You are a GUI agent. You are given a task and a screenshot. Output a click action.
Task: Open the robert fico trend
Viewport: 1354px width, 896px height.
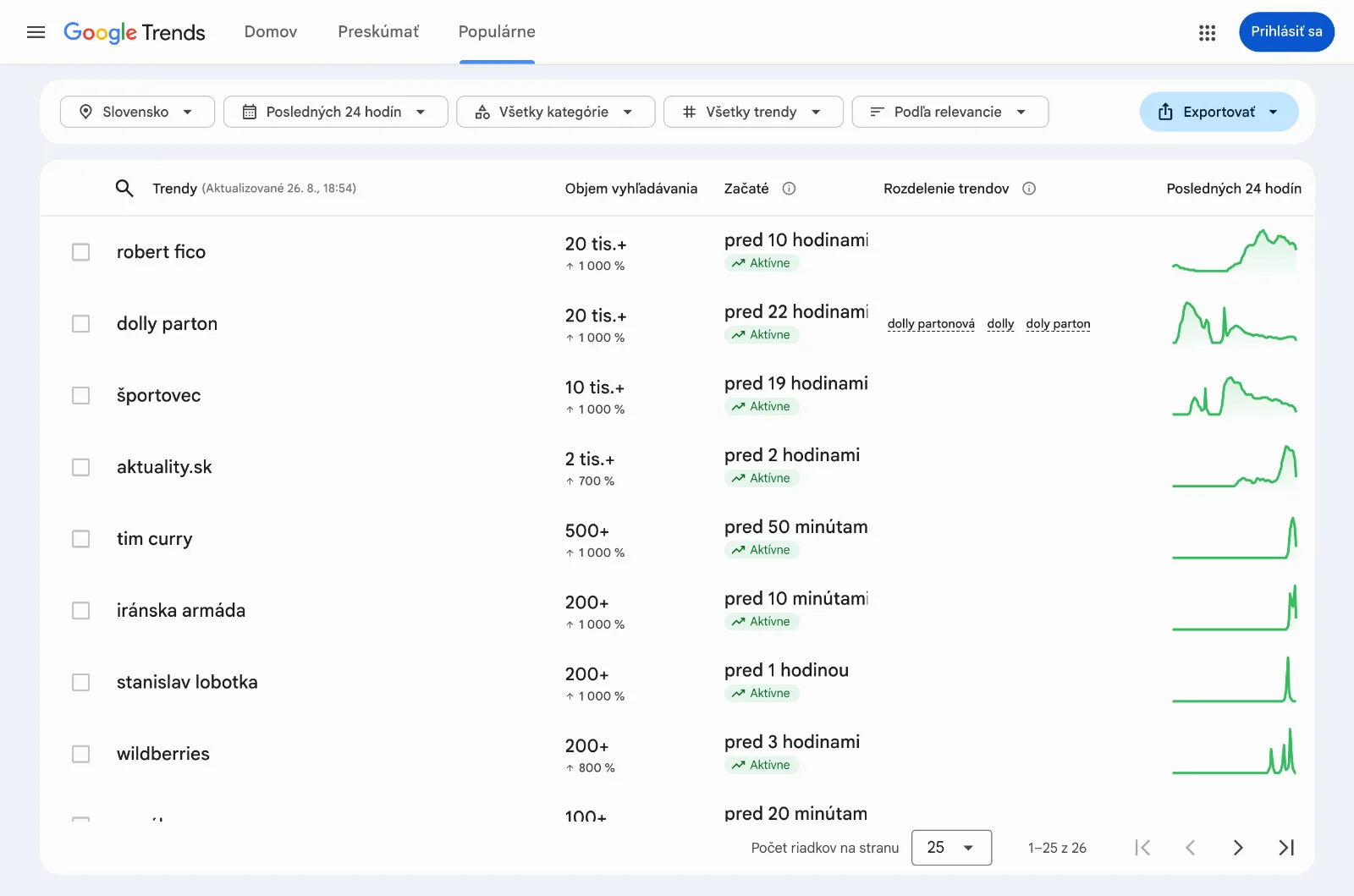[161, 252]
